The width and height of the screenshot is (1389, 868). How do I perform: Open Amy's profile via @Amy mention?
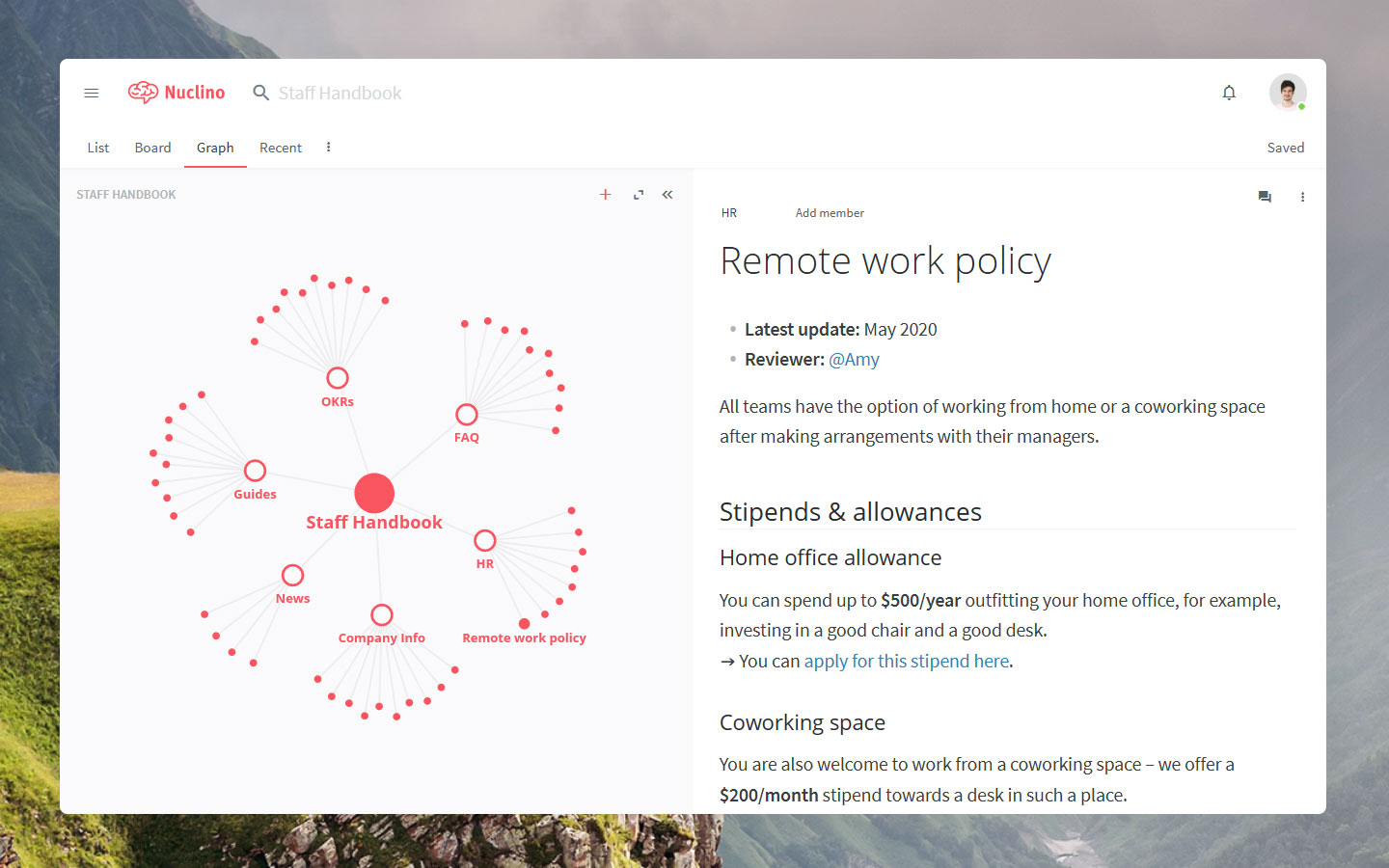[854, 359]
